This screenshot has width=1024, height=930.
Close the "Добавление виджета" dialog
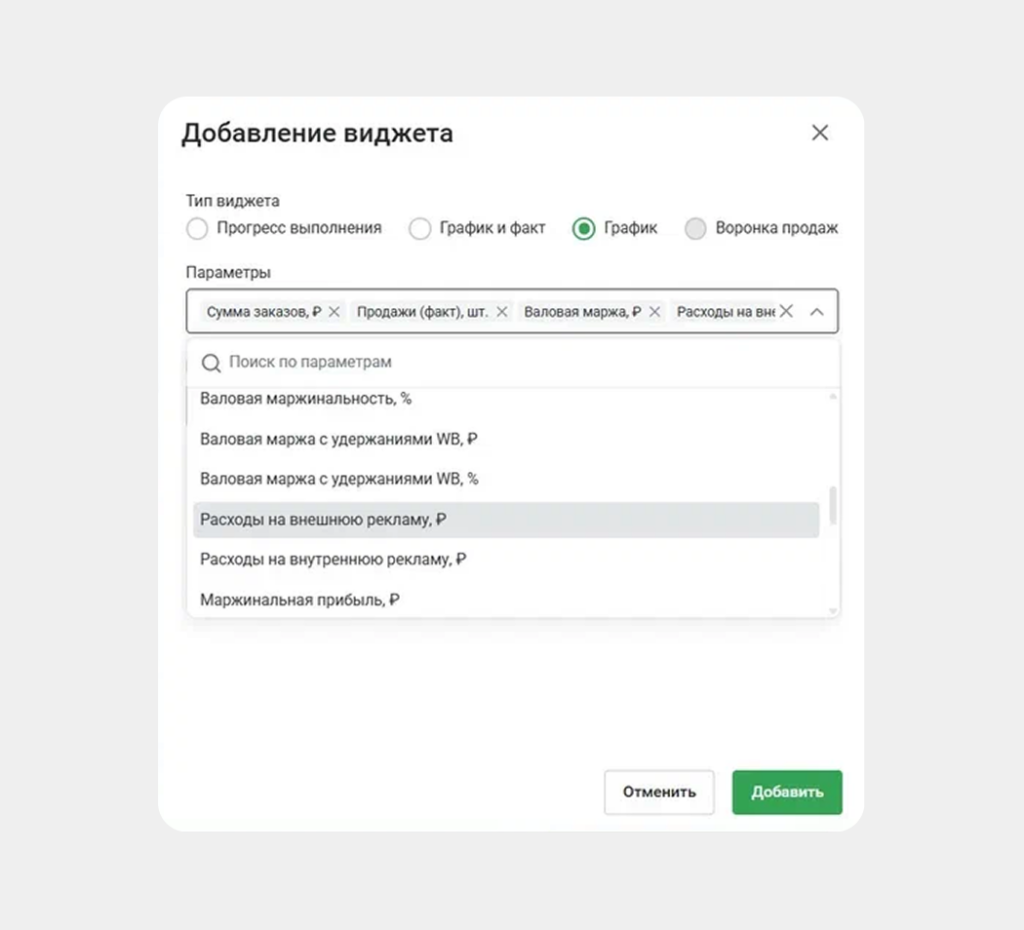[x=820, y=132]
